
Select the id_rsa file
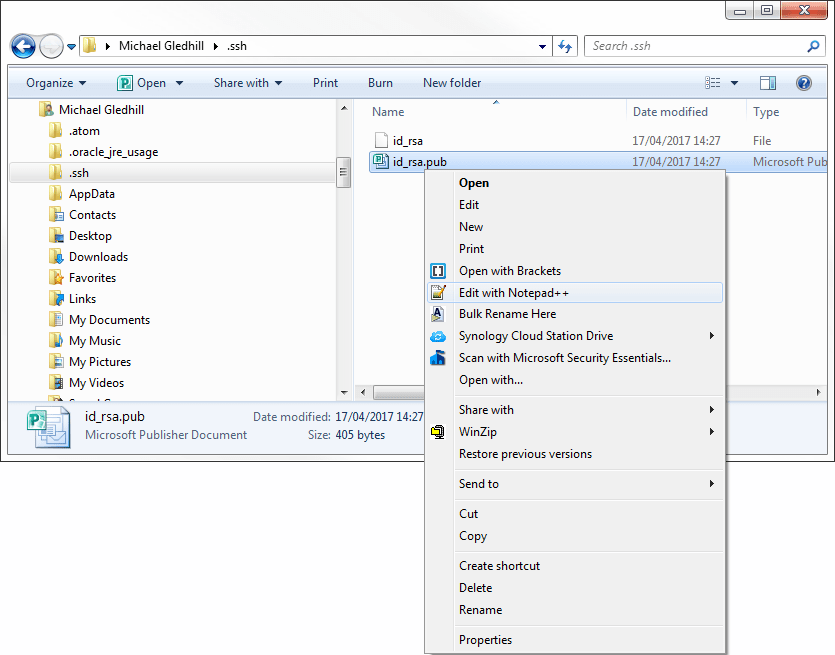pyautogui.click(x=407, y=141)
